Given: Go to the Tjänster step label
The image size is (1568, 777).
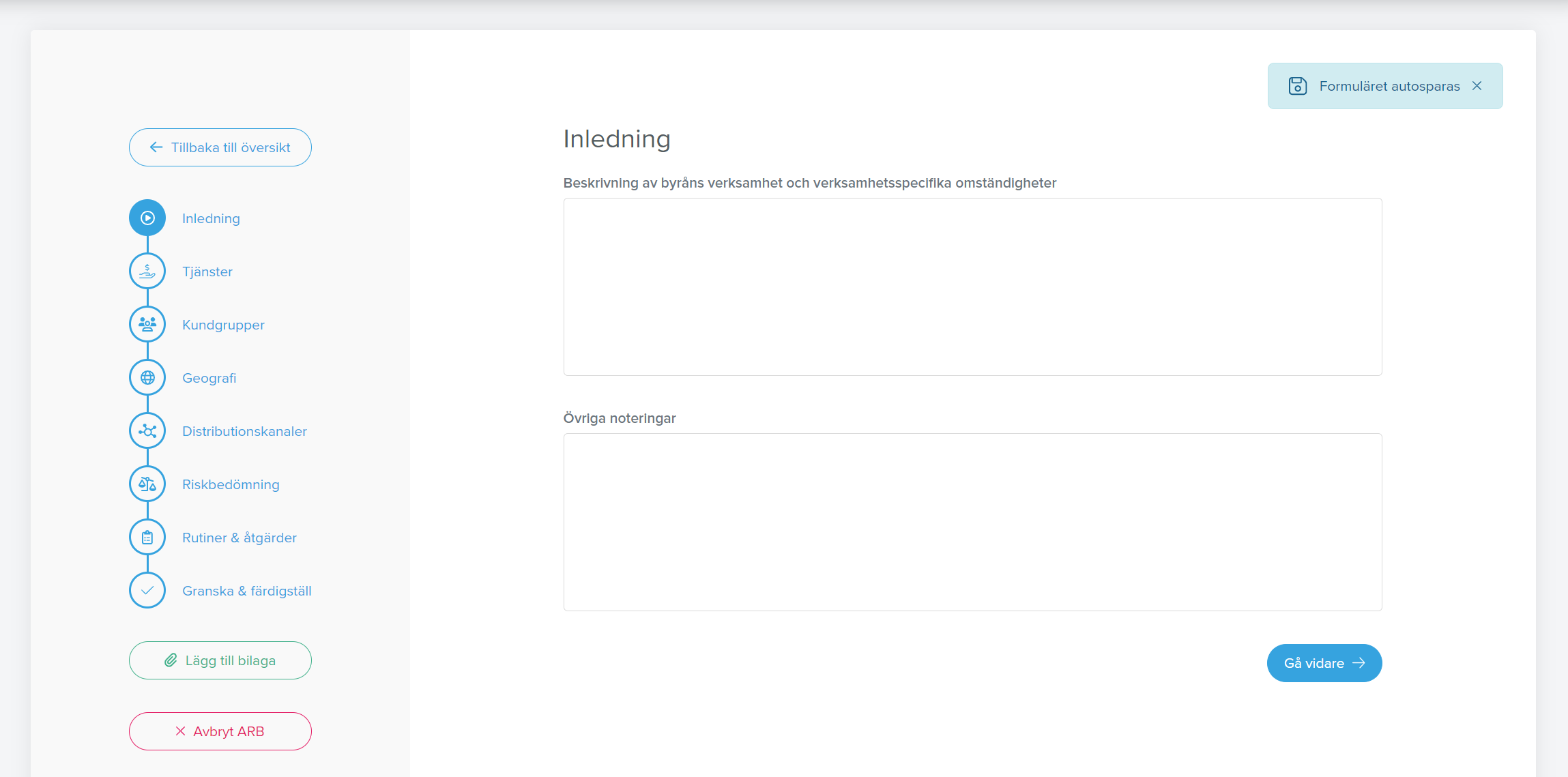Looking at the screenshot, I should tap(207, 272).
